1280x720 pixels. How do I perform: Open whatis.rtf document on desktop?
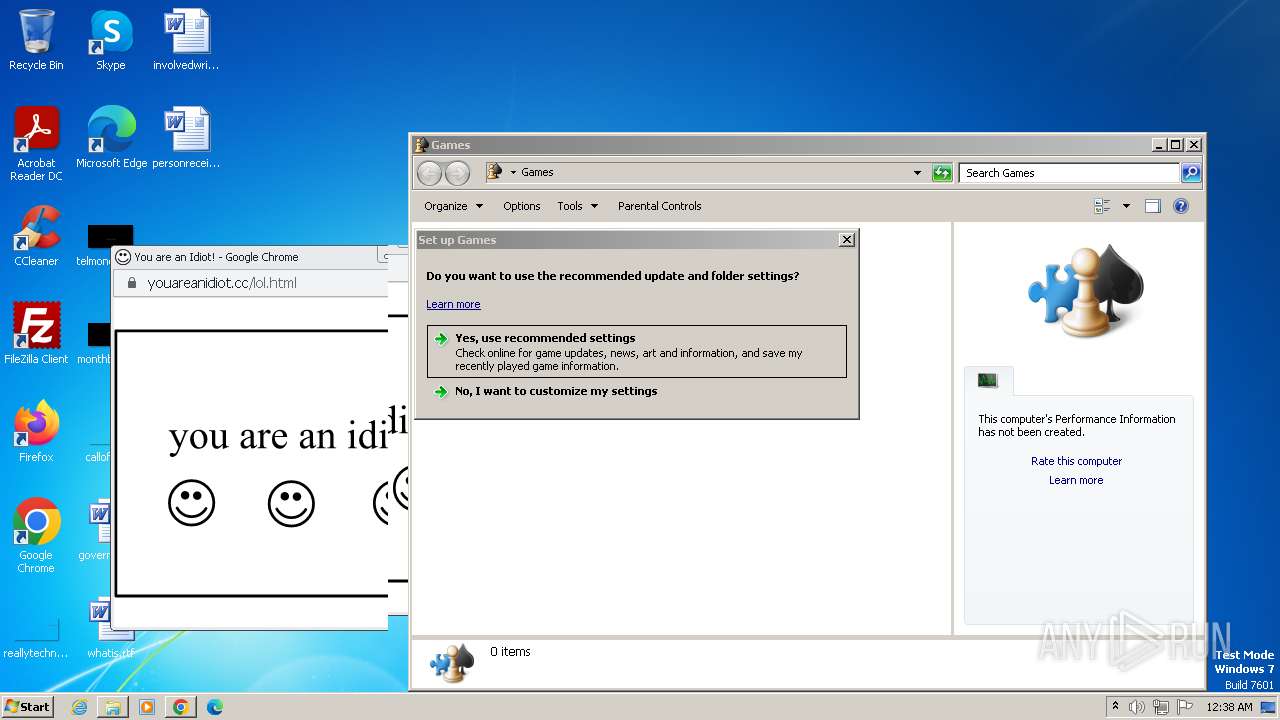(x=110, y=628)
